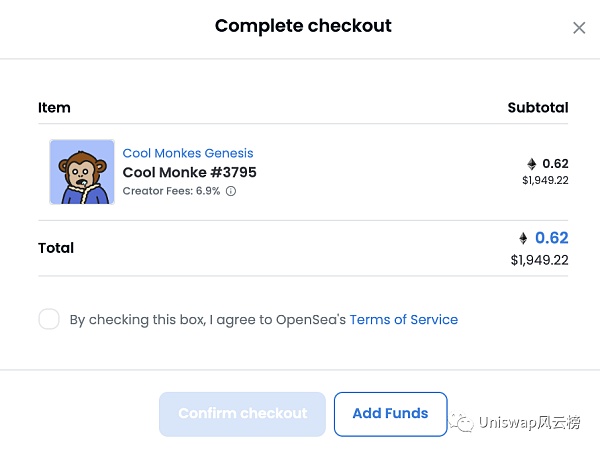Close the Complete checkout dialog

pyautogui.click(x=579, y=28)
